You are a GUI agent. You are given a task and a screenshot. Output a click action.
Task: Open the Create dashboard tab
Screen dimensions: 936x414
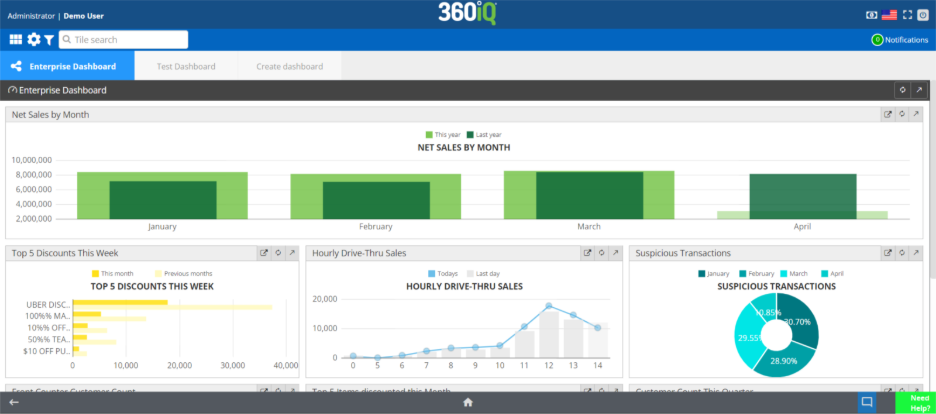tap(289, 66)
